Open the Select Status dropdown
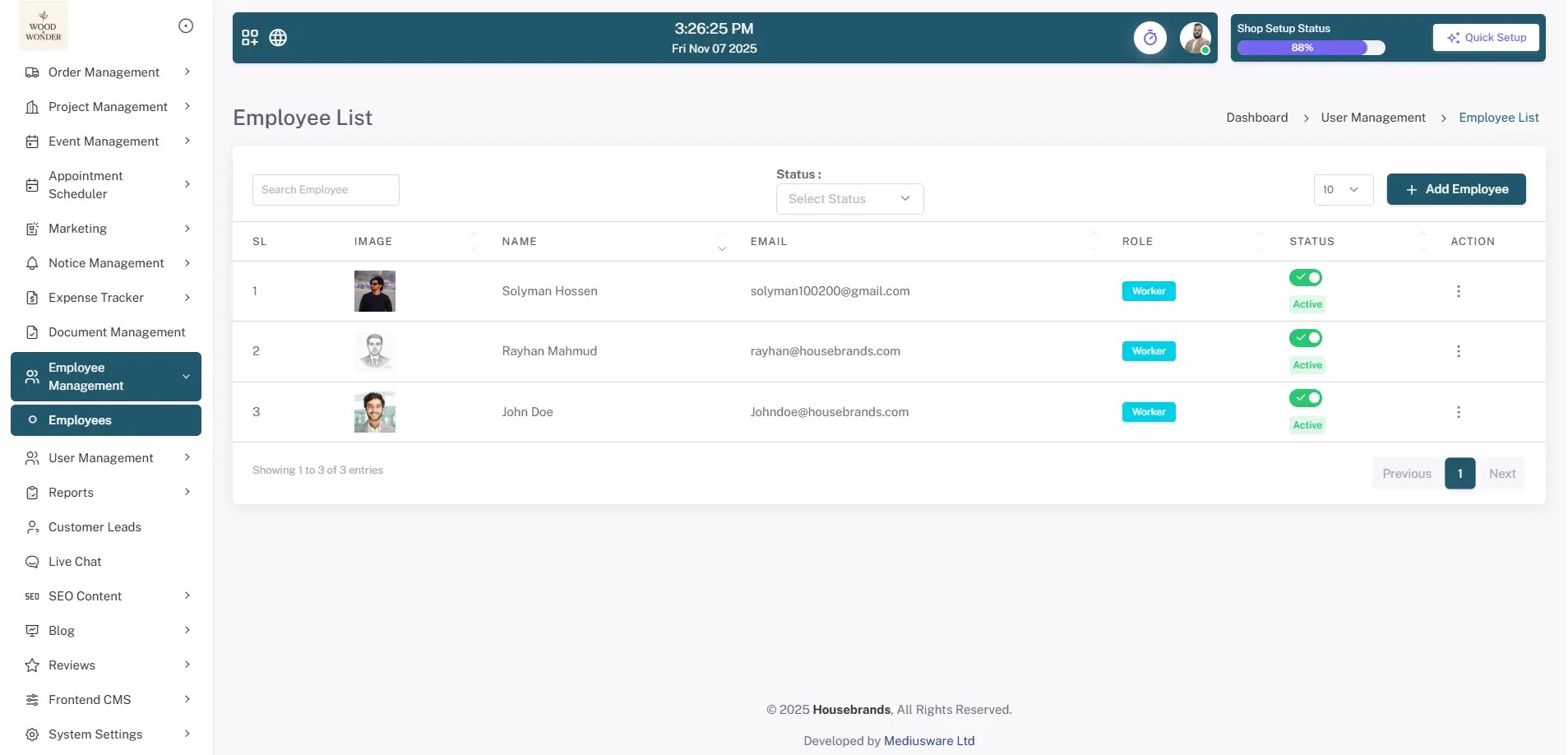Image resolution: width=1568 pixels, height=755 pixels. click(850, 198)
